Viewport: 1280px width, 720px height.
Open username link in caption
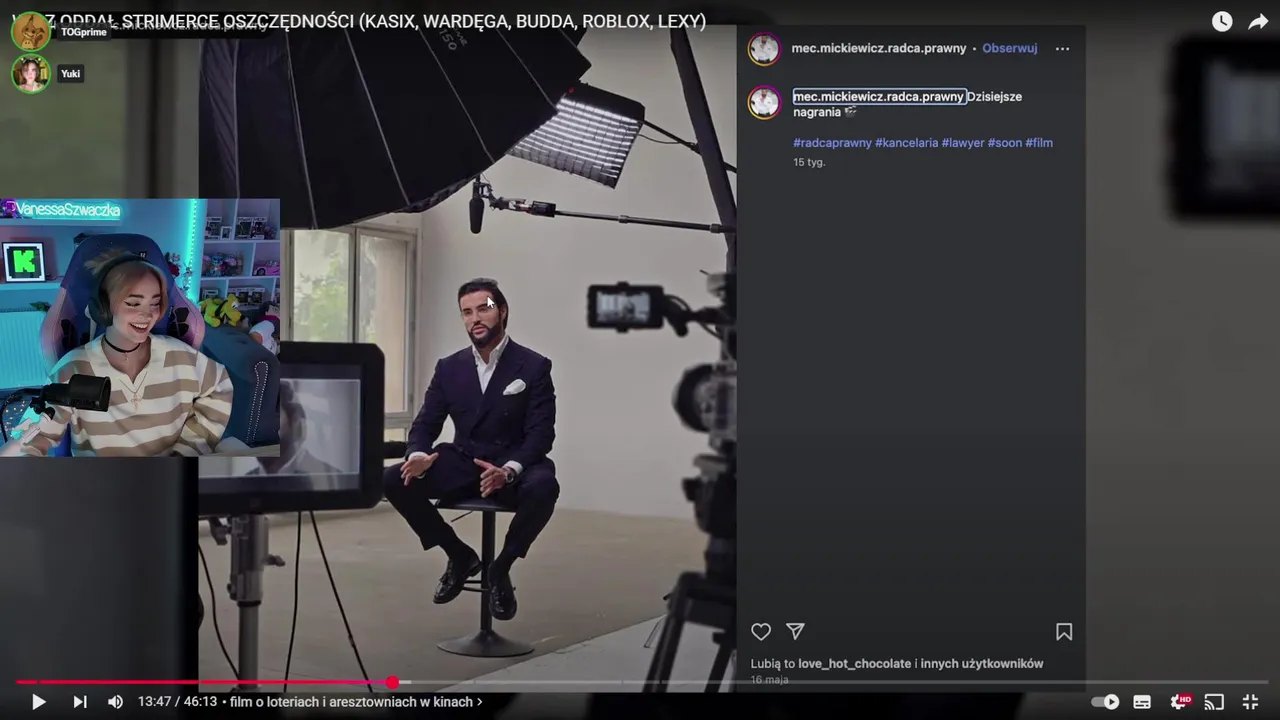click(x=879, y=97)
